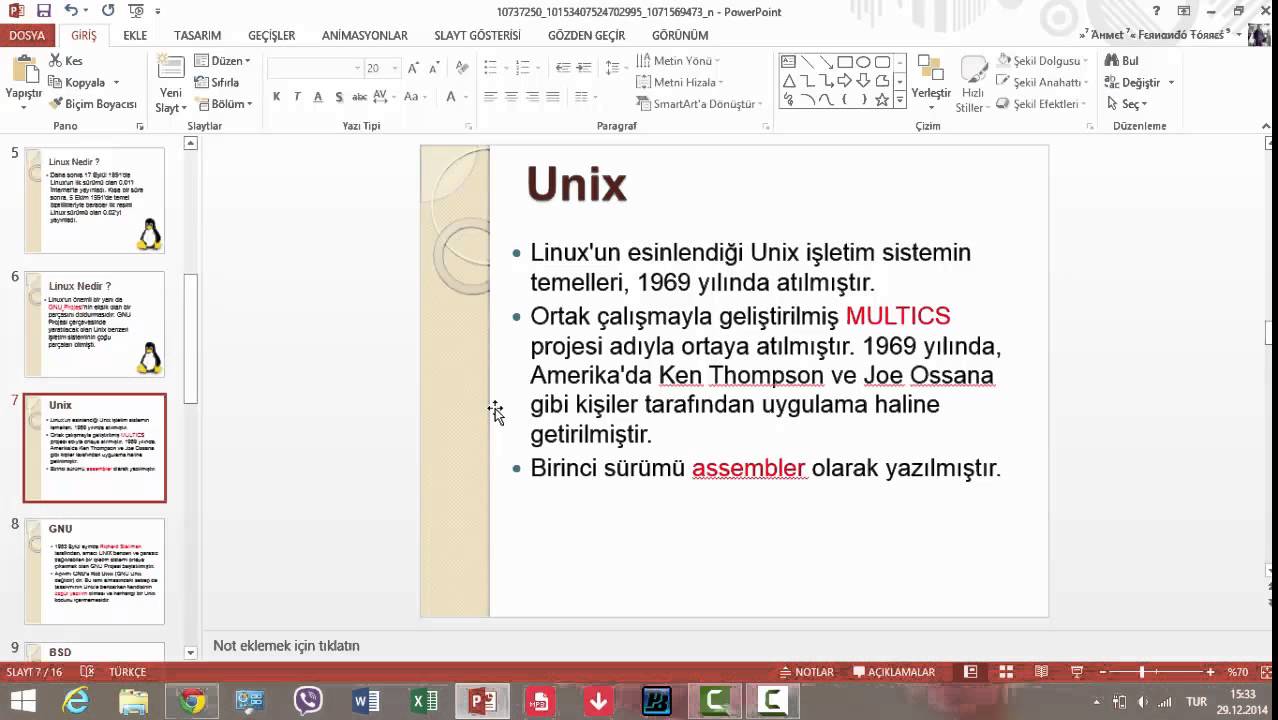Switch to reading view
The image size is (1278, 720).
(1041, 672)
